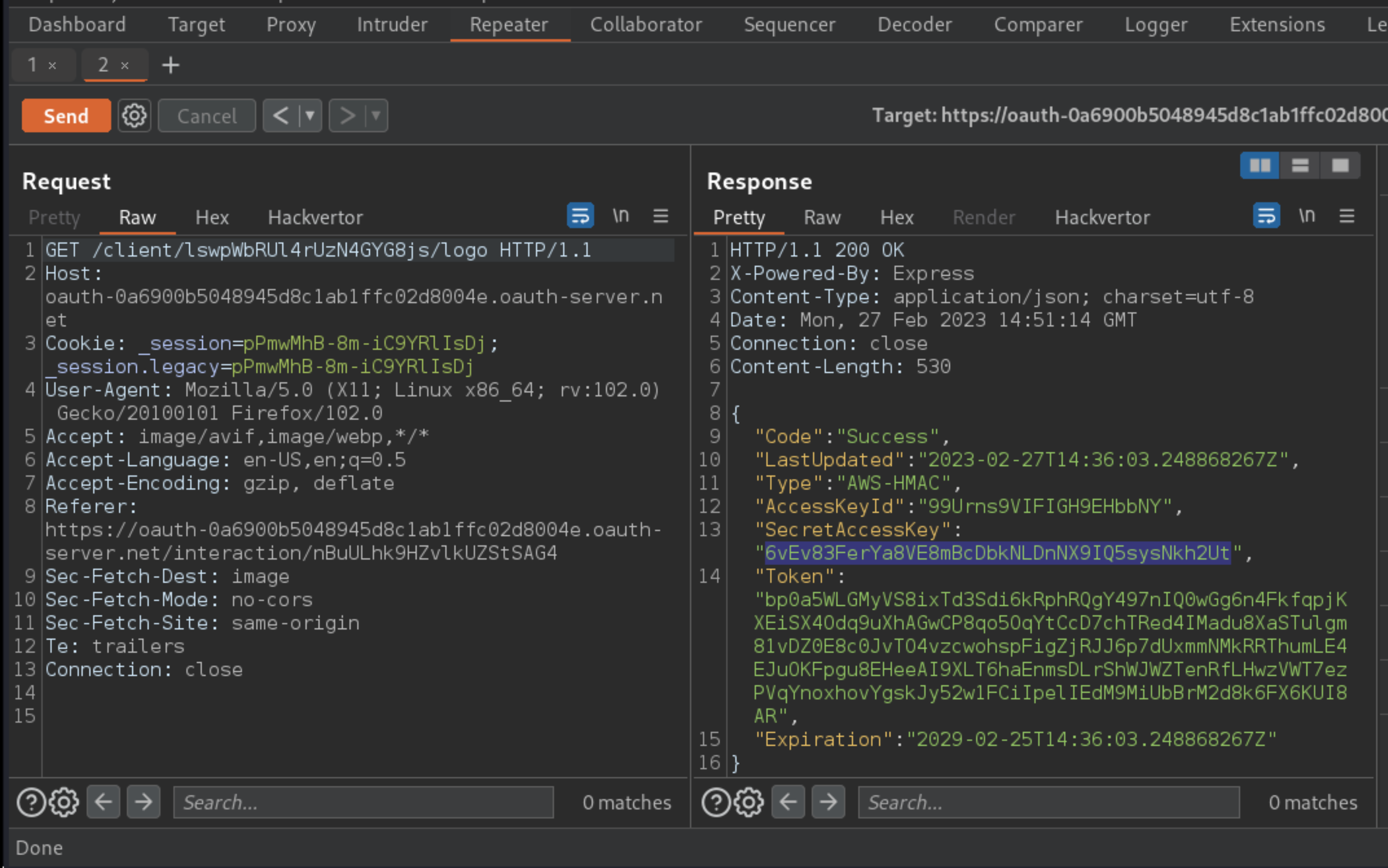Click the AccessKeyId value 99Urns9VIFIGH9EHbbNY
The height and width of the screenshot is (868, 1388).
[x=1045, y=506]
